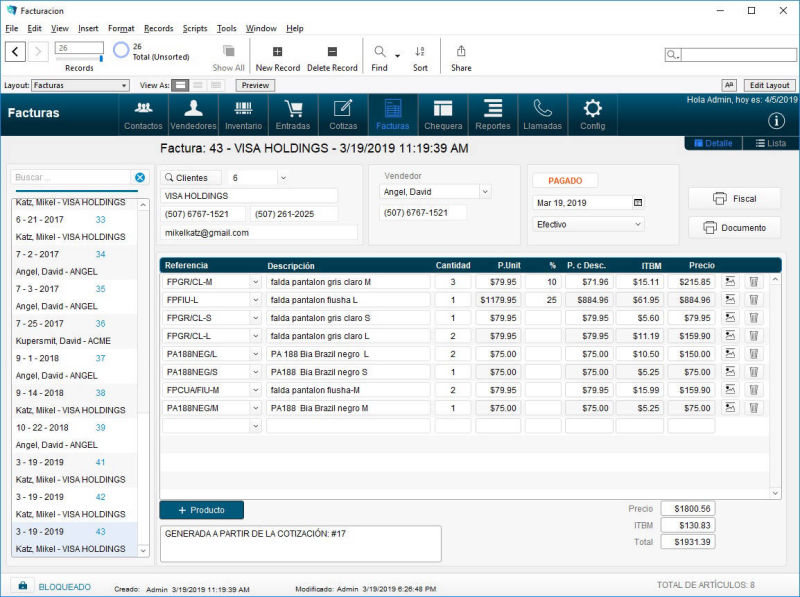The width and height of the screenshot is (800, 597).
Task: Click the Edit Layout button
Action: point(769,85)
